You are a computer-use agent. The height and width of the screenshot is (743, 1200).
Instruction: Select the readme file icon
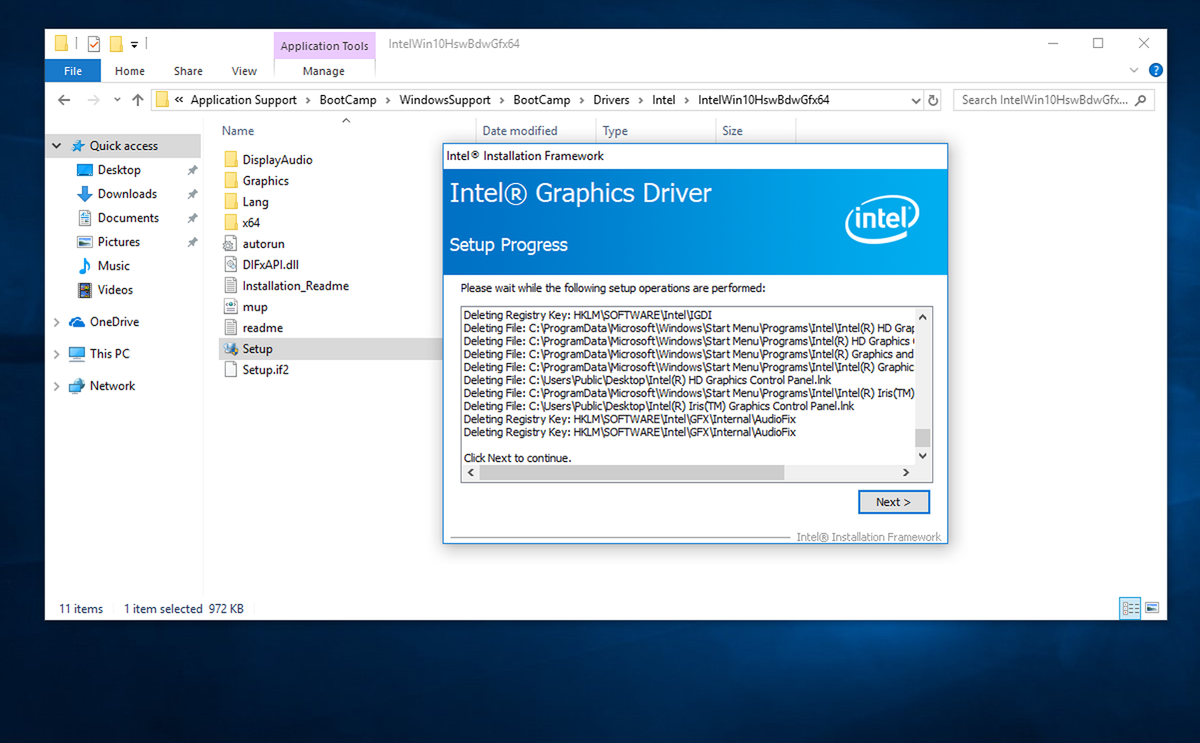(x=231, y=328)
